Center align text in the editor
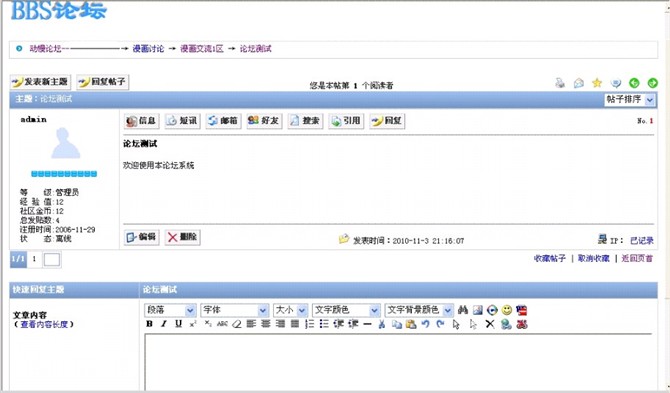This screenshot has height=393, width=670. coord(266,324)
